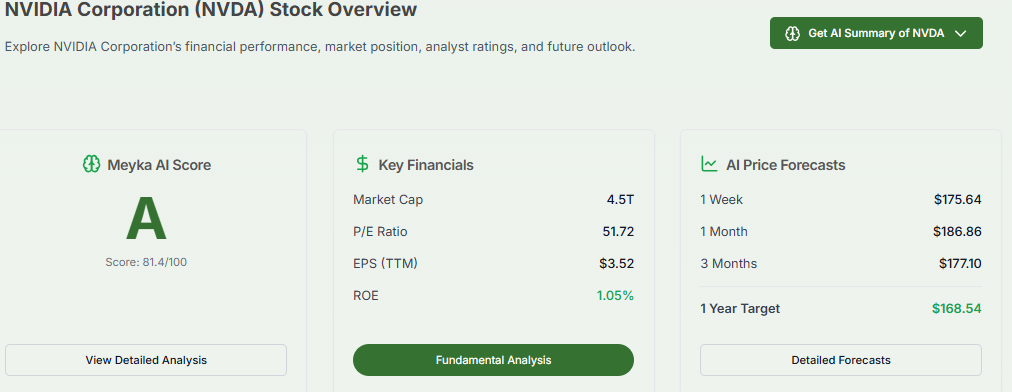Click the Key Financials title
This screenshot has width=1012, height=392.
pyautogui.click(x=426, y=165)
